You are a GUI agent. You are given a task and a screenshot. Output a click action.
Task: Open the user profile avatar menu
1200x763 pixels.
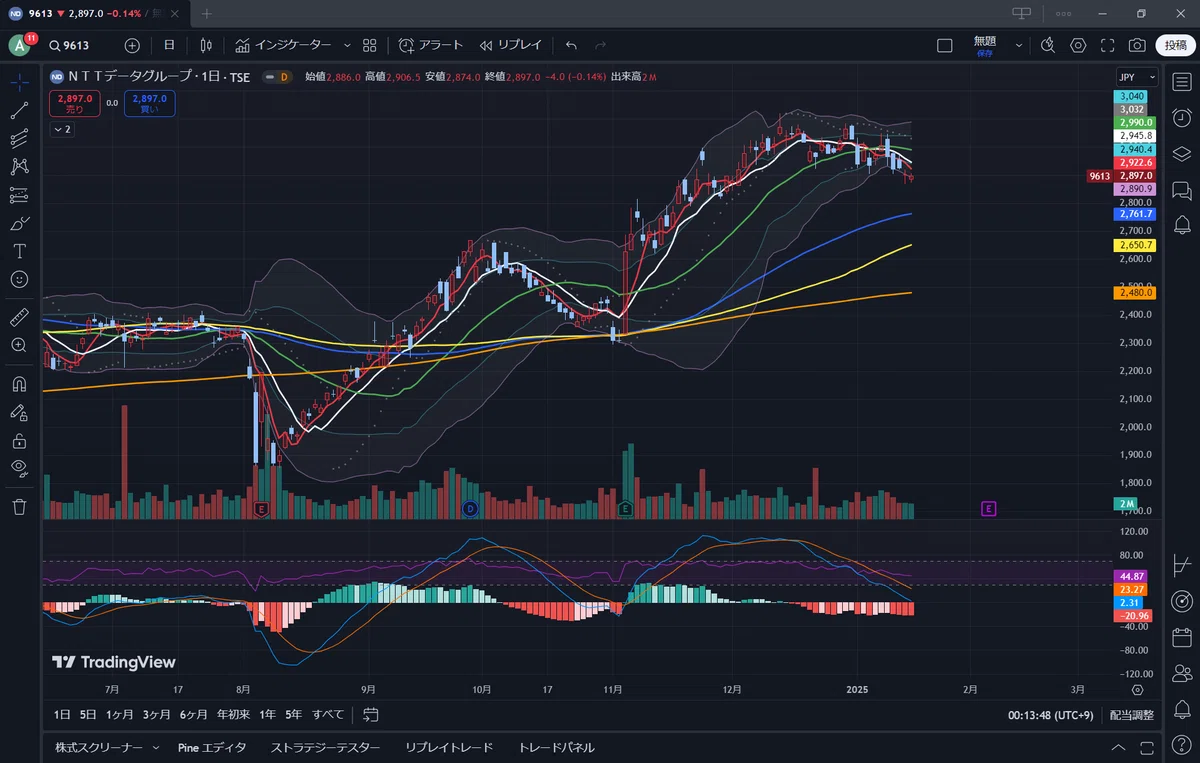click(x=20, y=45)
